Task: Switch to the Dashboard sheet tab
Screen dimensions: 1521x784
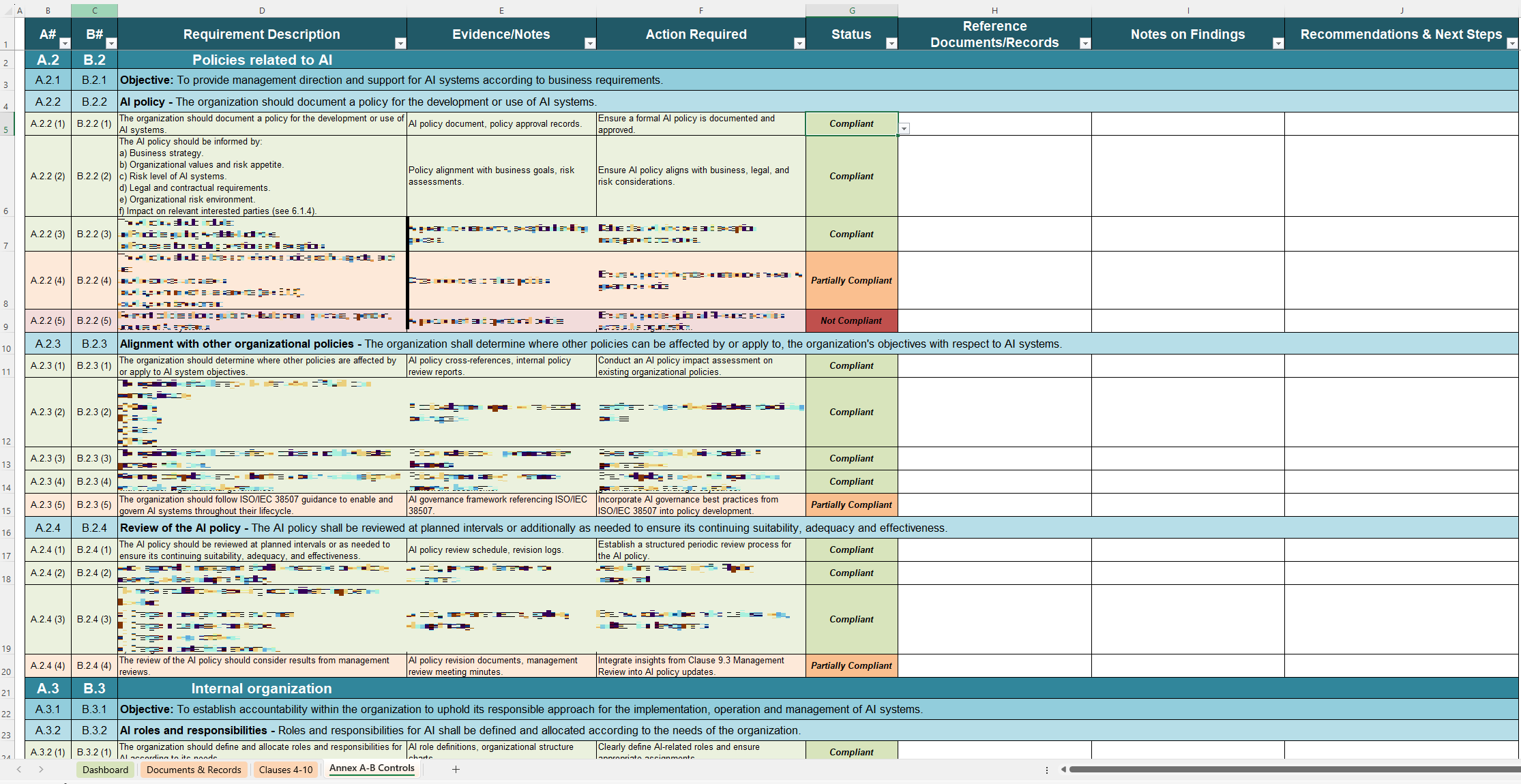Action: click(105, 770)
